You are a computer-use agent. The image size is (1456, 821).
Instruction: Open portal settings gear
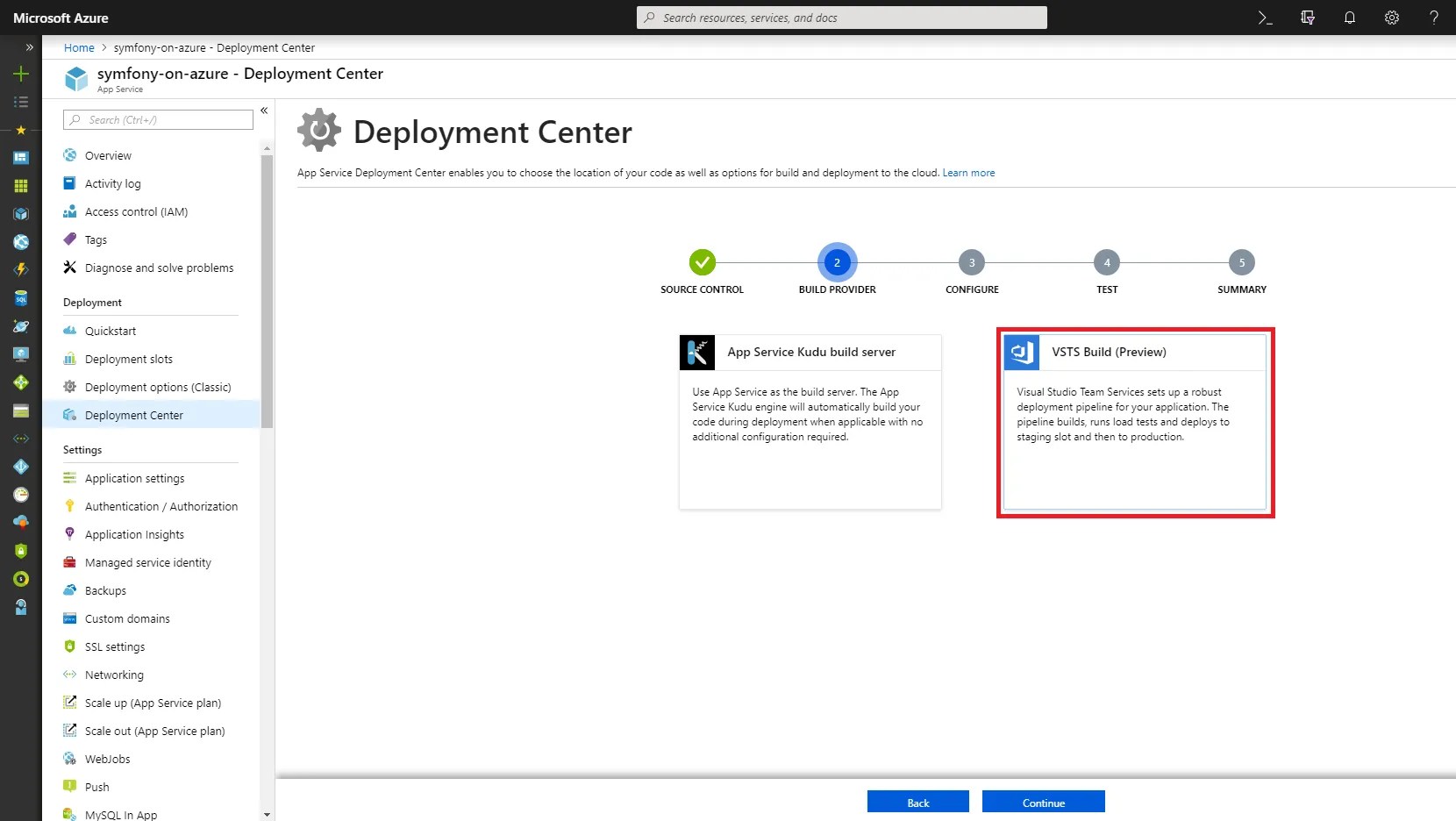1392,18
